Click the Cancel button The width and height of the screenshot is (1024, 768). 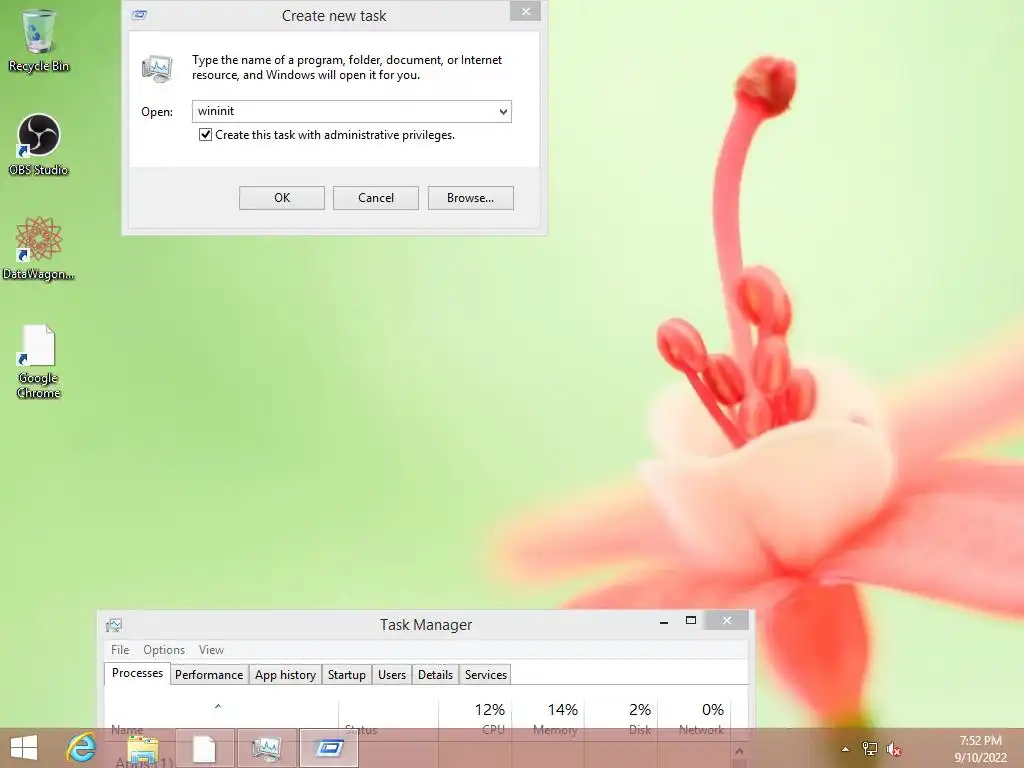[376, 198]
